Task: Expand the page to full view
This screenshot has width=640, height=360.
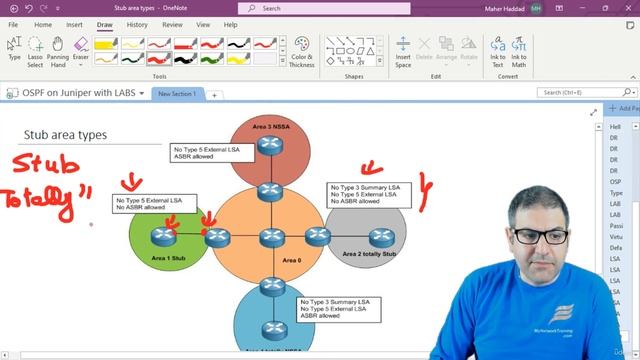Action: click(593, 112)
